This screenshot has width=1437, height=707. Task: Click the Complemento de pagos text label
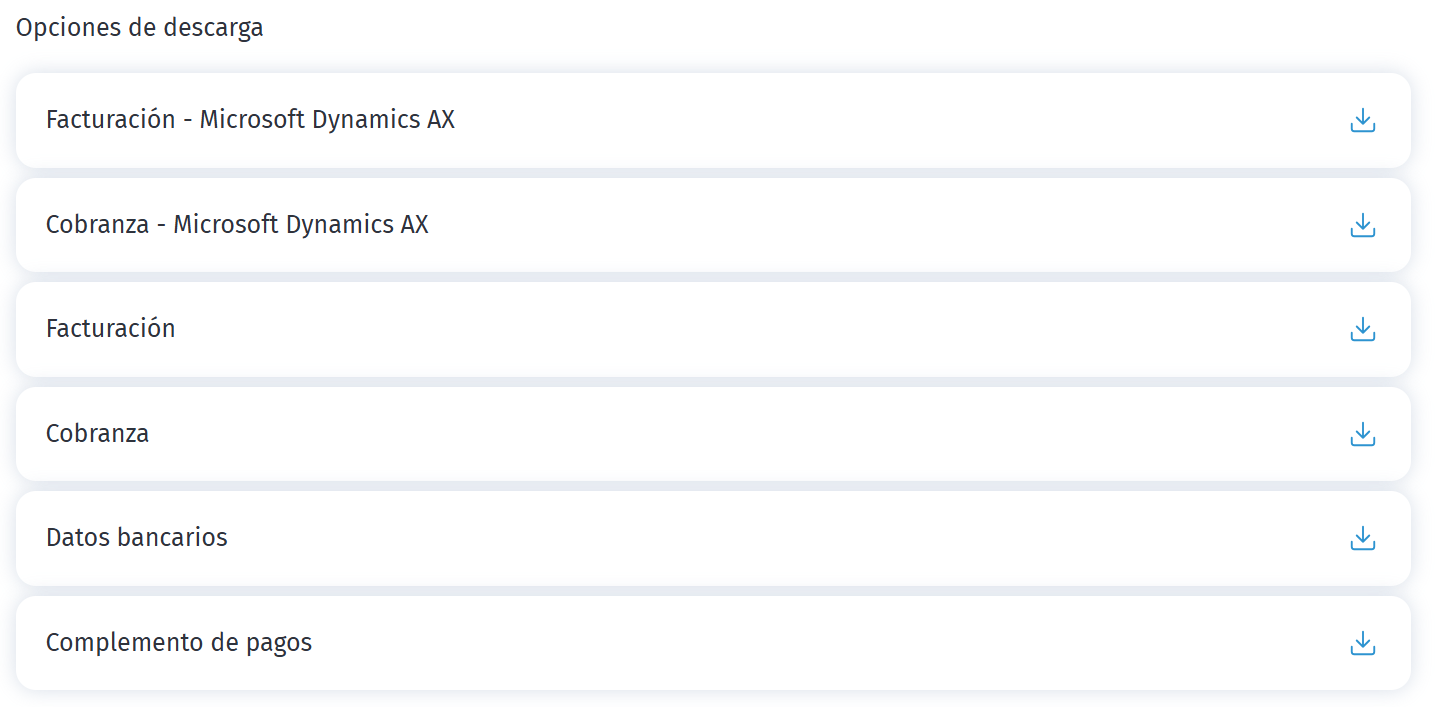(x=179, y=643)
